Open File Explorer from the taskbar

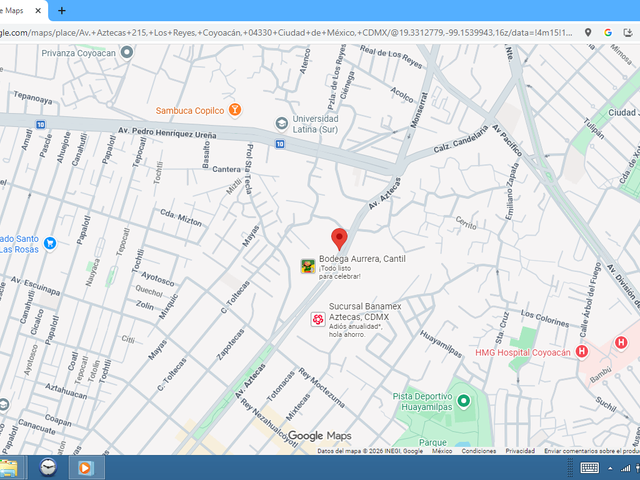(x=9, y=468)
